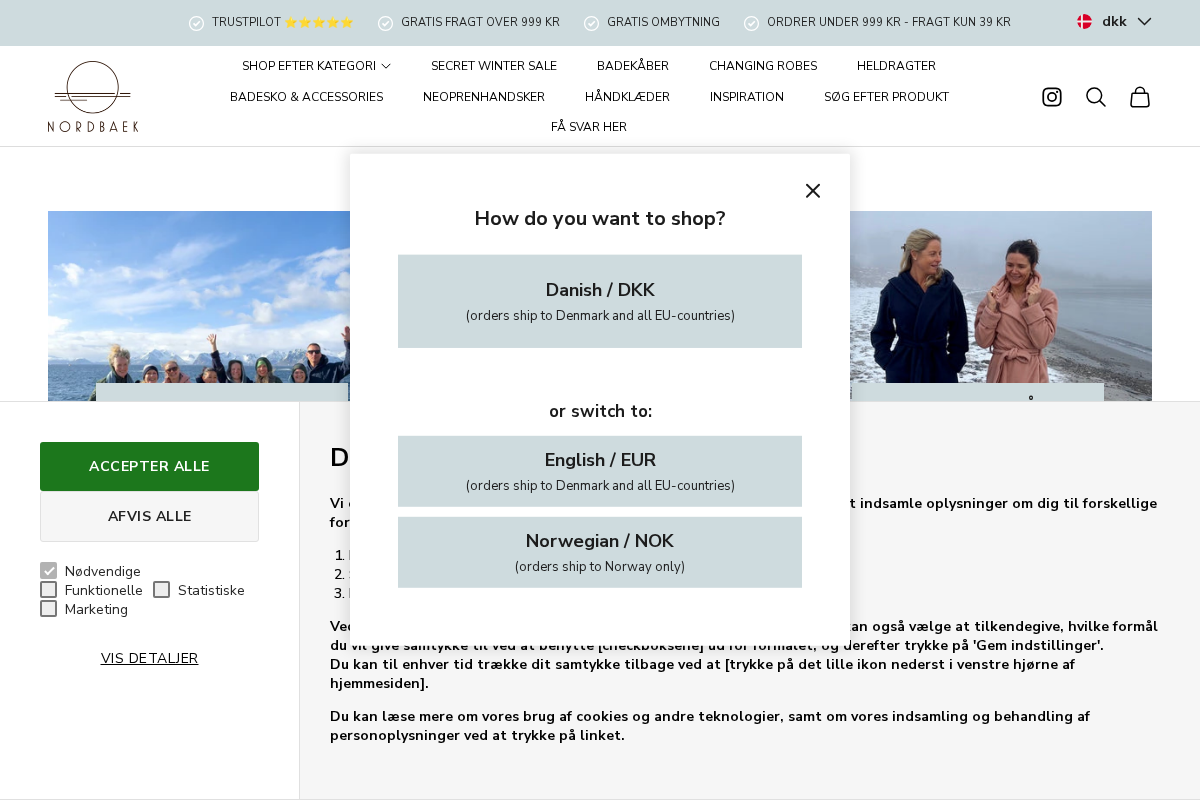Viewport: 1200px width, 800px height.
Task: Expand the SHOP EFTER KATEGORI menu
Action: click(316, 66)
